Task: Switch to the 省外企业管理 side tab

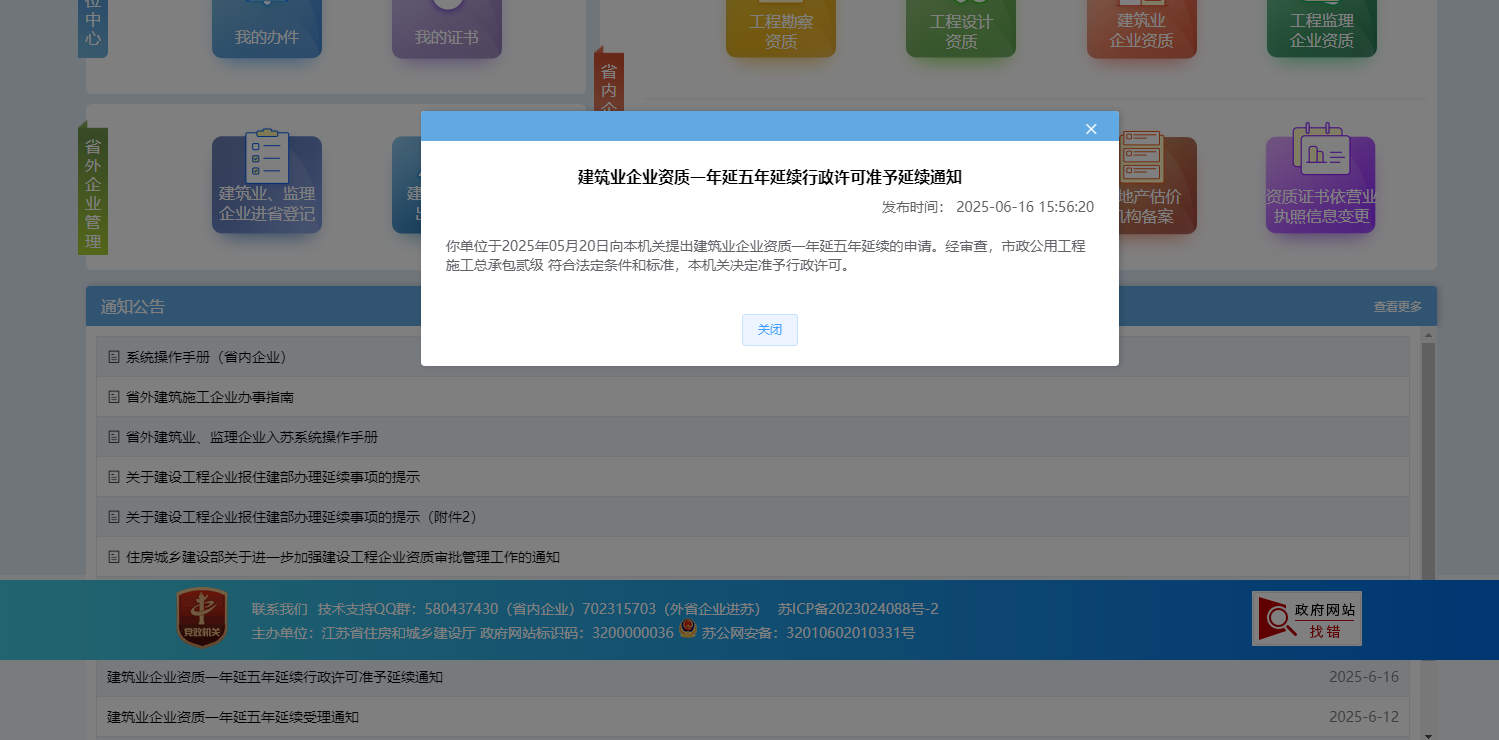Action: point(93,190)
